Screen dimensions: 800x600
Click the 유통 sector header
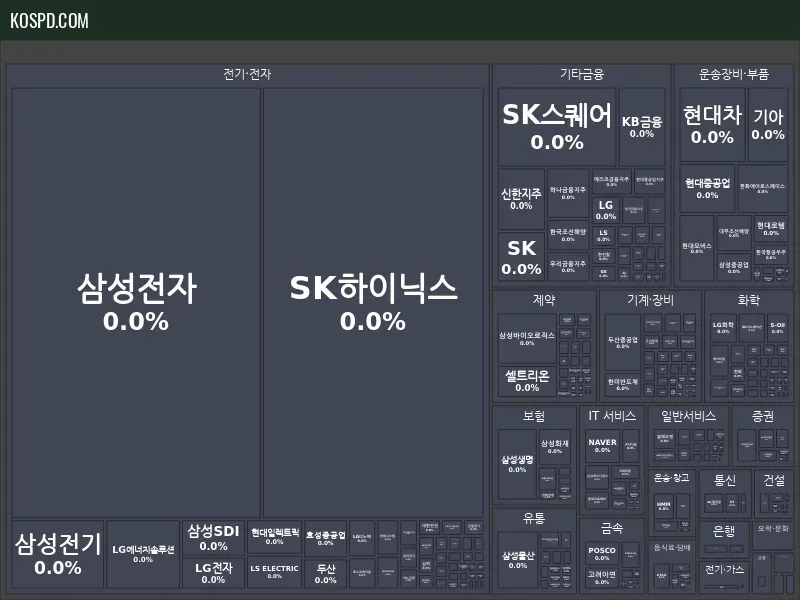pos(534,518)
